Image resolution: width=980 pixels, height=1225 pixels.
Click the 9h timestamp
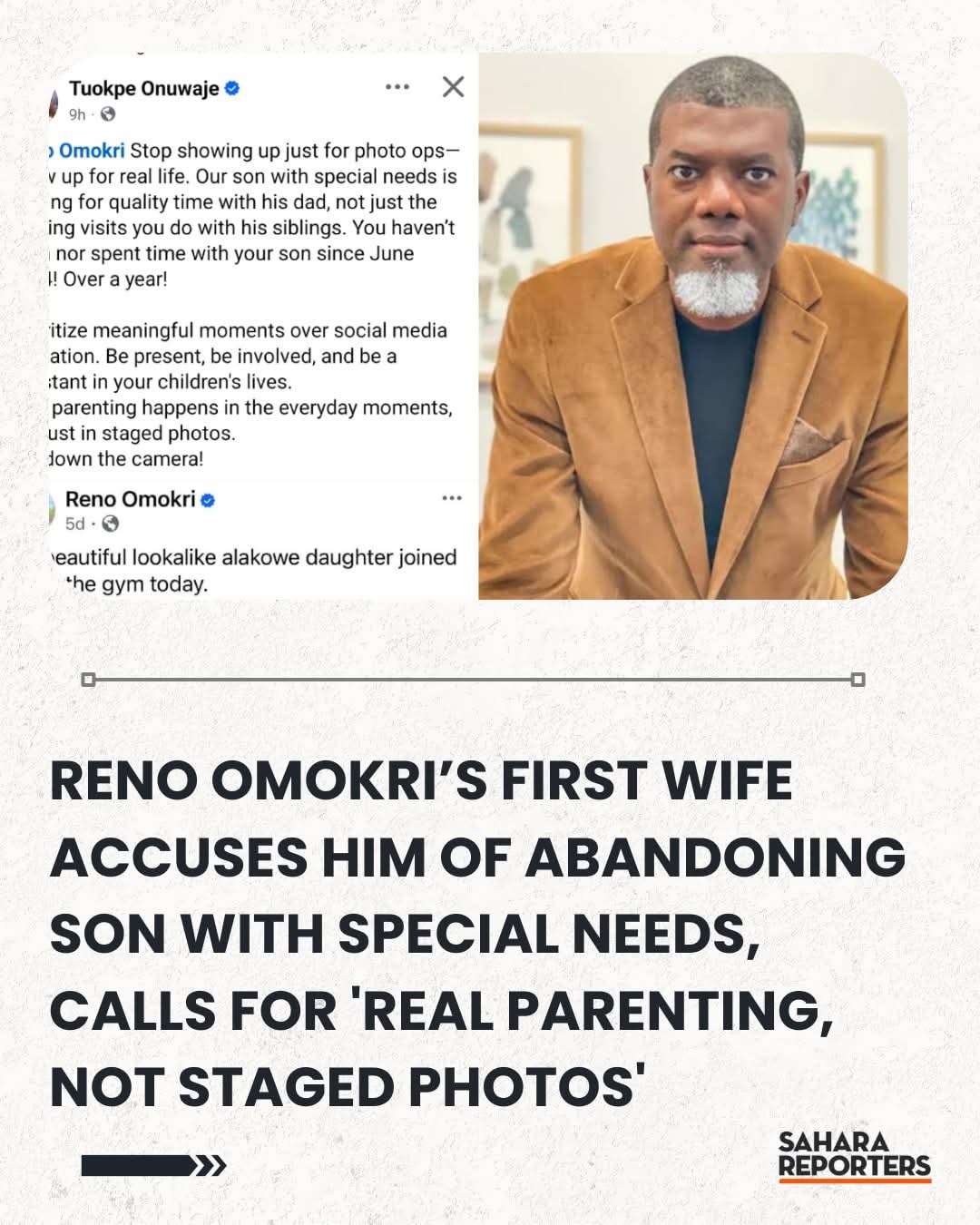(x=77, y=114)
